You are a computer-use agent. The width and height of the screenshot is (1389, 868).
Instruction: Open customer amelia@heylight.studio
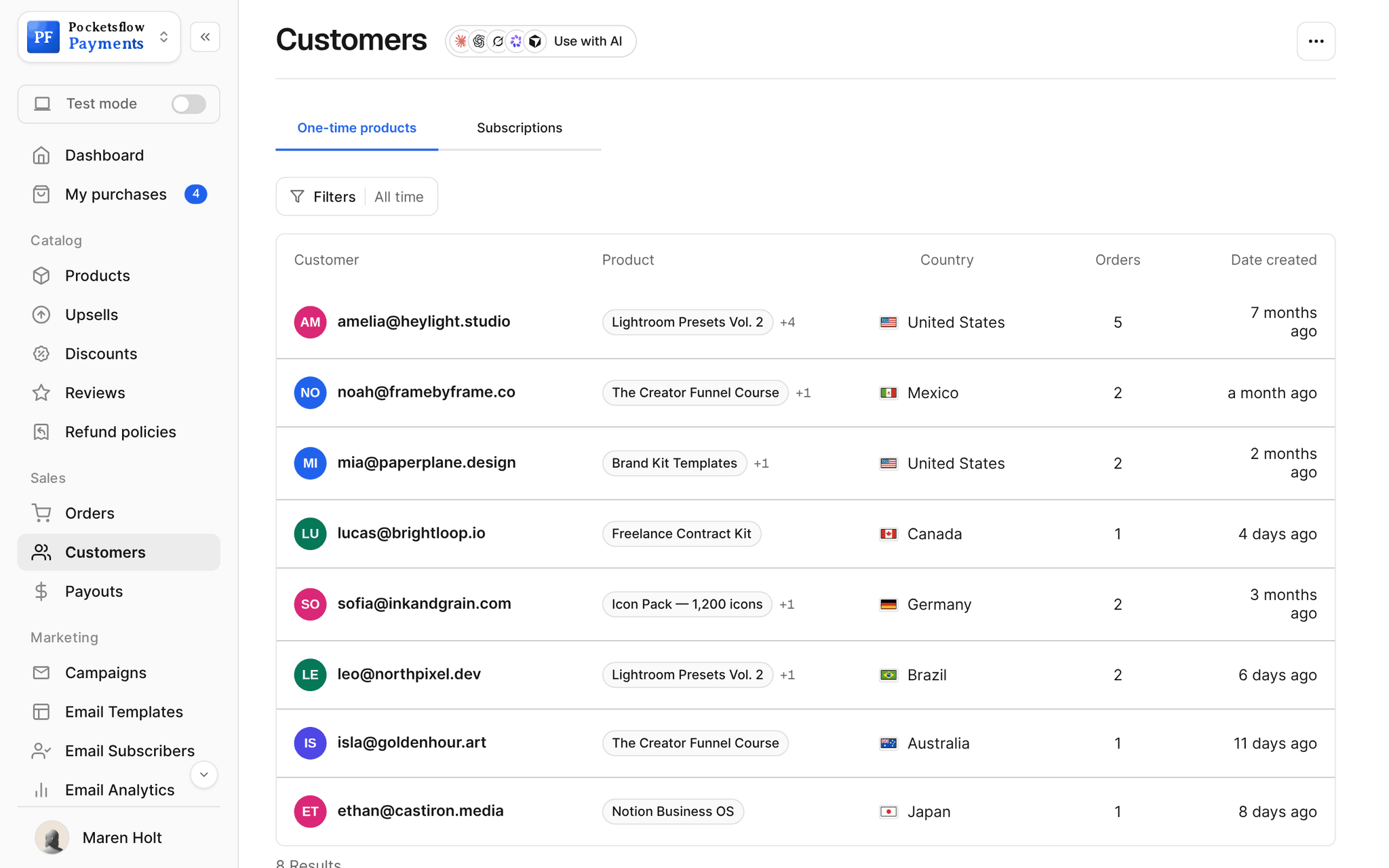point(424,321)
